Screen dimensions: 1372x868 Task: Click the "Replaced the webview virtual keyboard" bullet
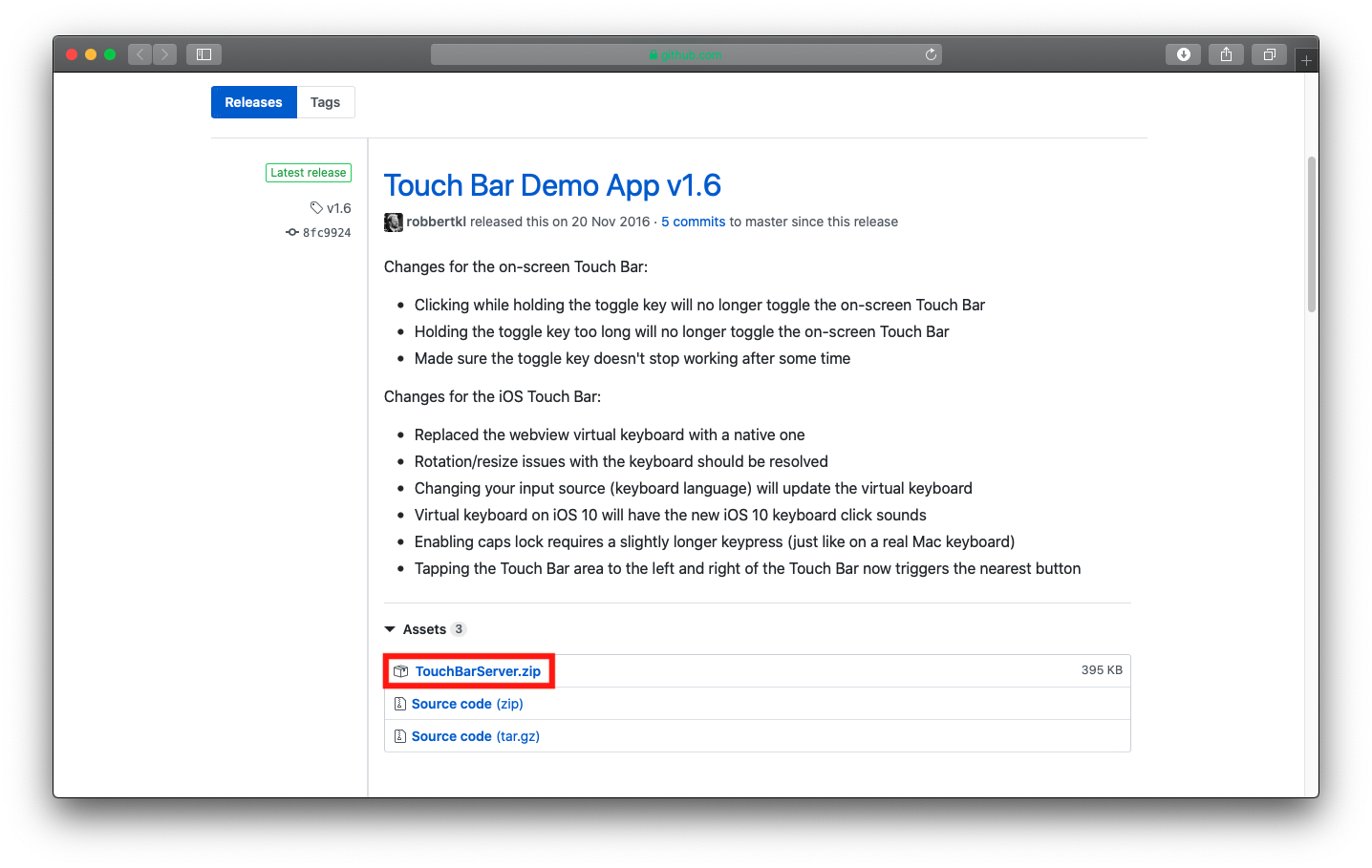pos(610,434)
